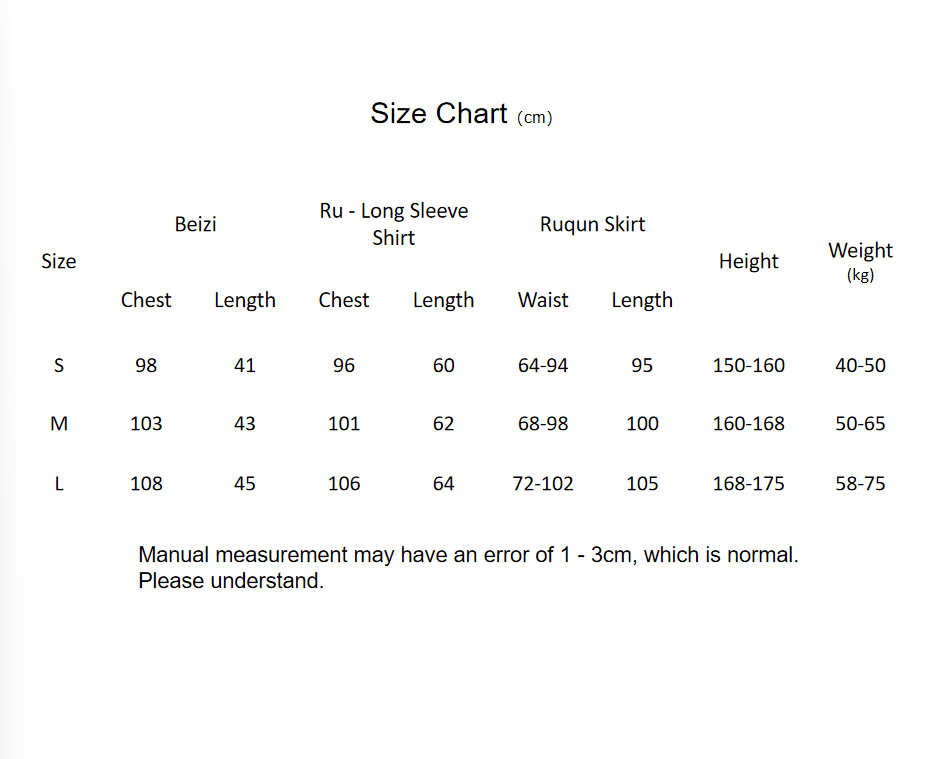
Task: Click the Height column header
Action: (748, 261)
